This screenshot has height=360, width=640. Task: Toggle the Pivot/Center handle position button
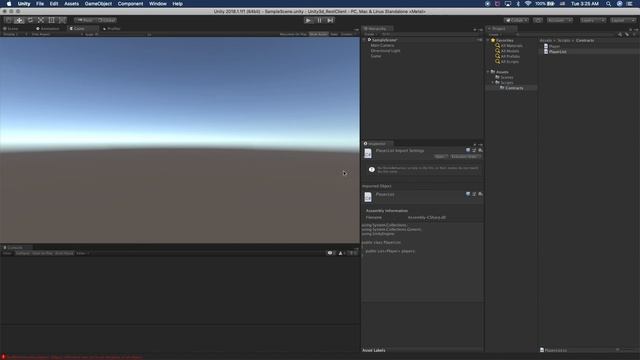point(85,20)
